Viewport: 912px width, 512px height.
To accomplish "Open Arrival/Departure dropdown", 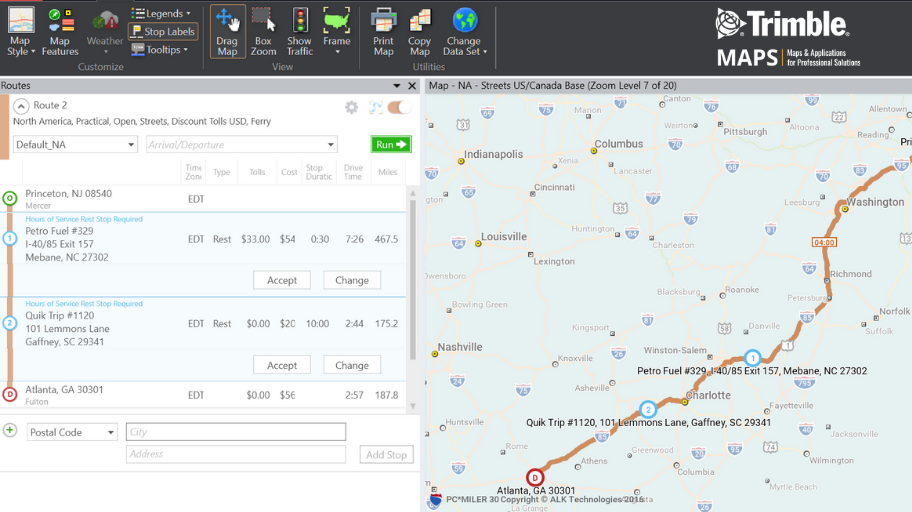I will (241, 144).
